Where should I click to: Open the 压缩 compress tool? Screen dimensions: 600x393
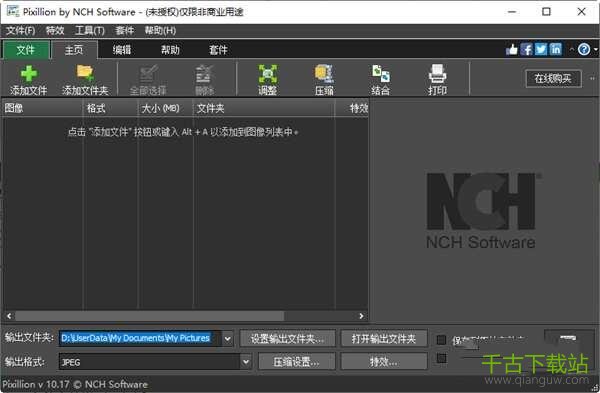pos(324,73)
